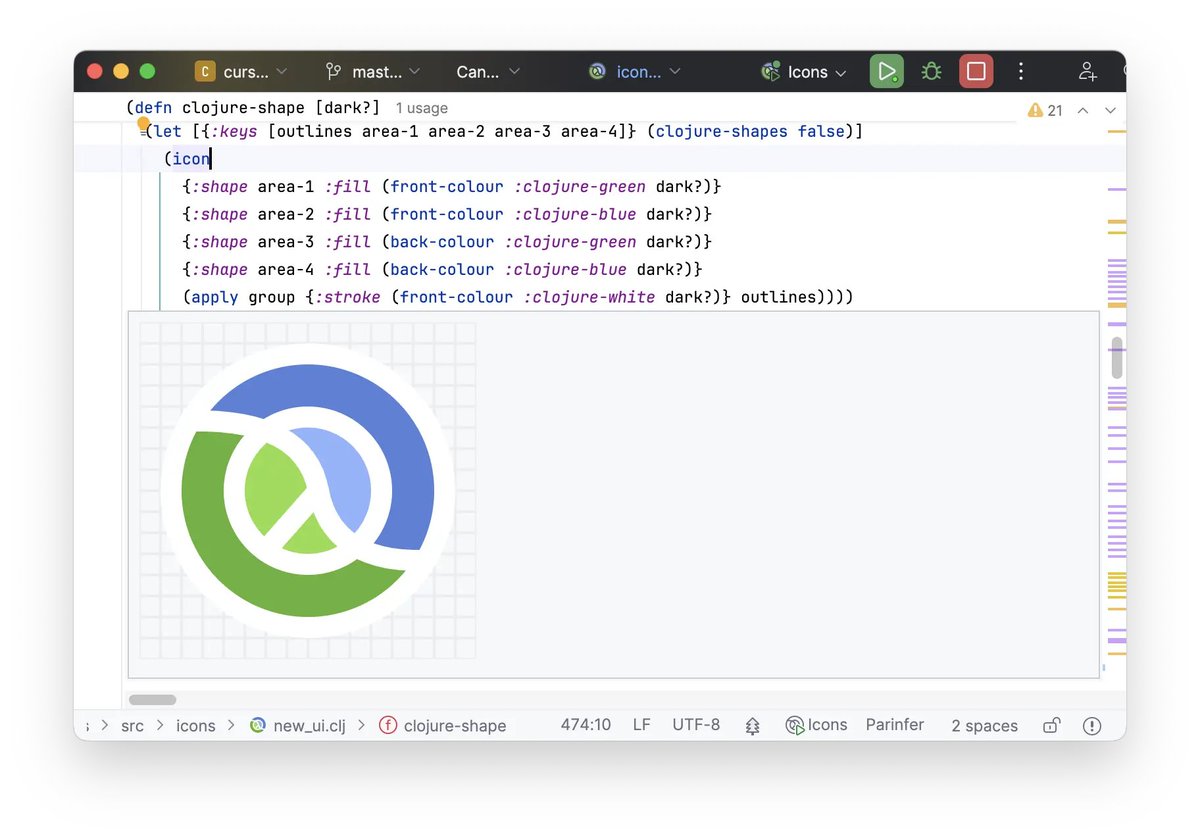
Task: Open the more actions menu (three dots)
Action: 1021,71
